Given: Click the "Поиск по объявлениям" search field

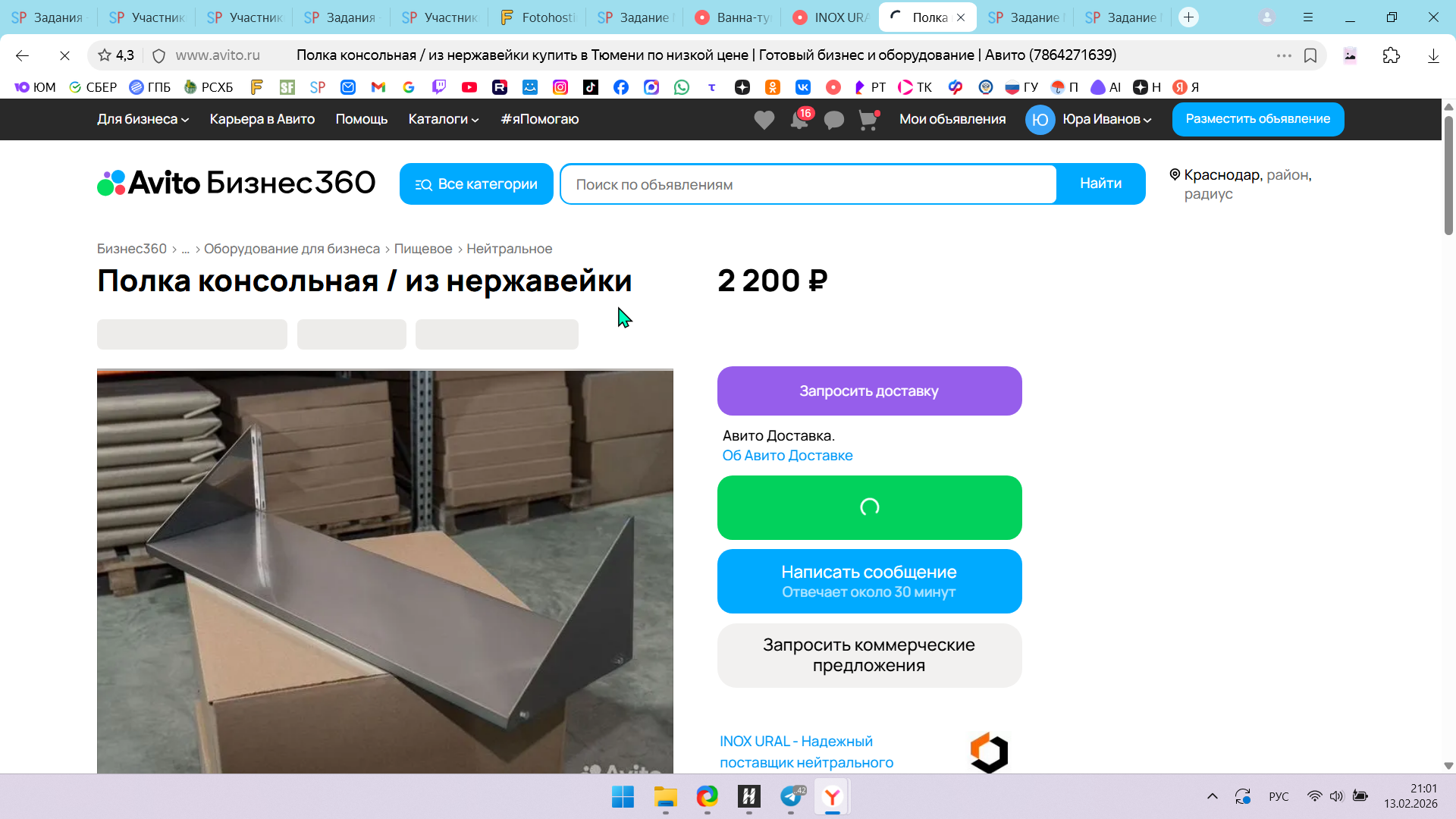Looking at the screenshot, I should pos(808,184).
